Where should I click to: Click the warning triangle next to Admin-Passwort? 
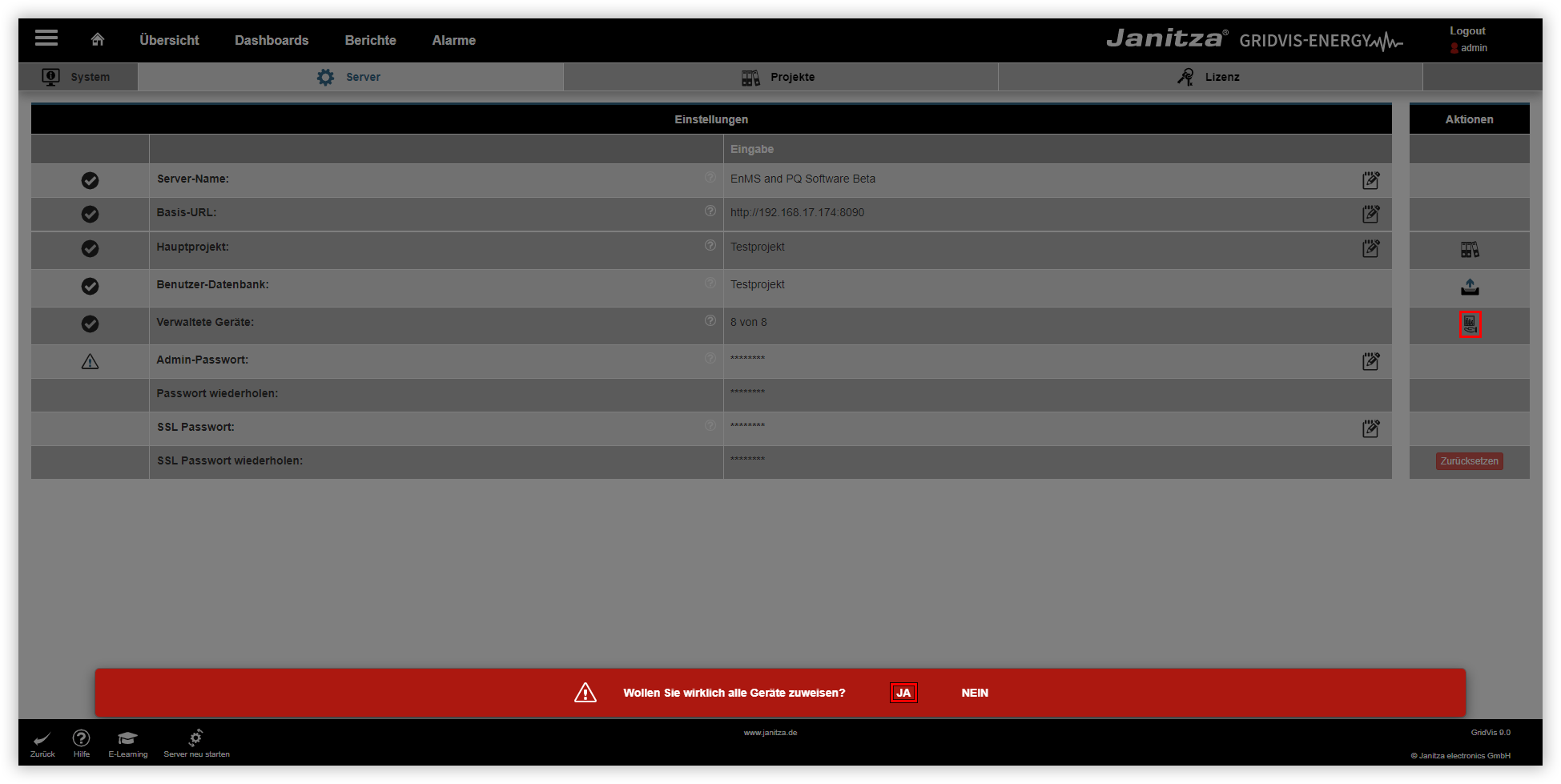[x=90, y=361]
